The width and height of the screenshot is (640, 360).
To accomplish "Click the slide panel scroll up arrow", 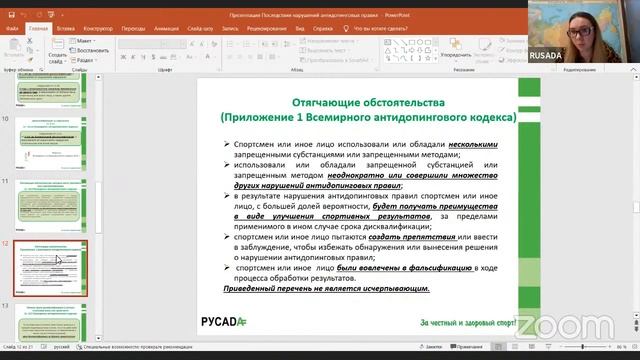I will point(98,77).
